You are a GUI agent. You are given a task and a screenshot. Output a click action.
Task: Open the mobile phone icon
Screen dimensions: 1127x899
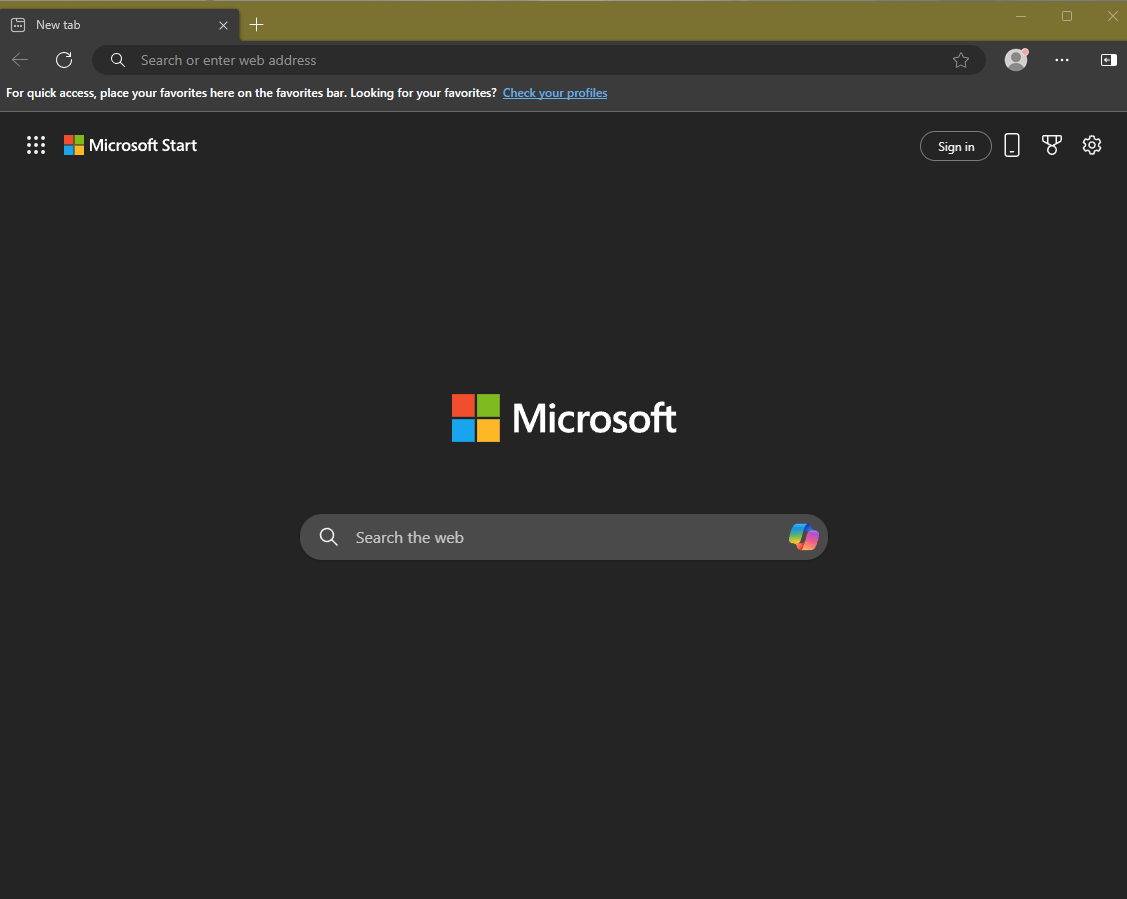point(1012,145)
